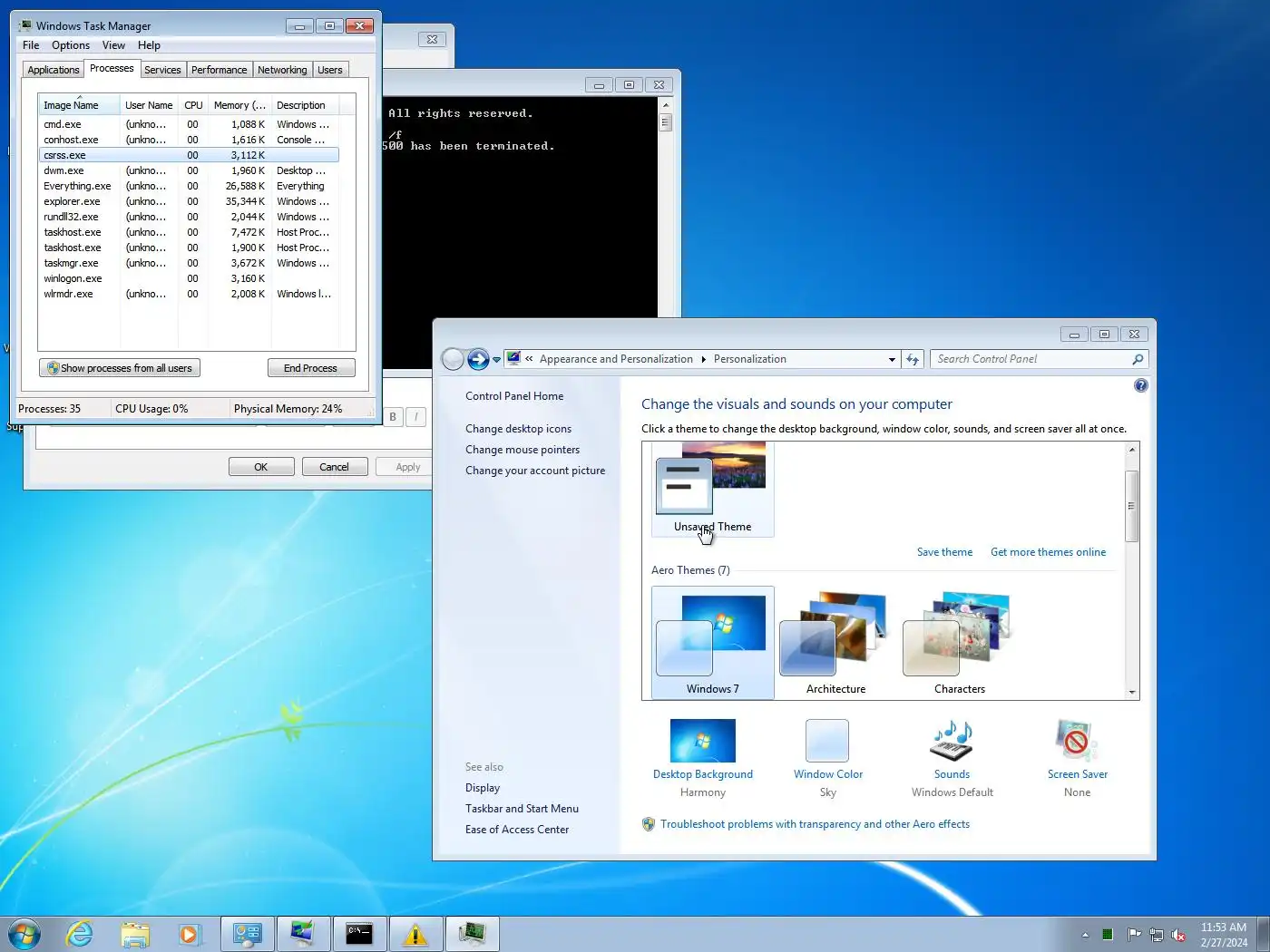
Task: Open Windows Explorer folder icon in taskbar
Action: pos(135,934)
